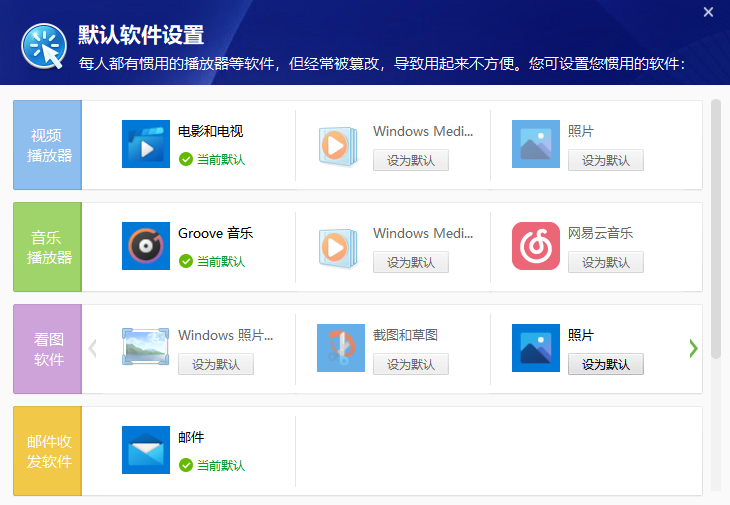Click the Movies & TV (电影和电视) icon
This screenshot has height=505, width=730.
pos(146,145)
